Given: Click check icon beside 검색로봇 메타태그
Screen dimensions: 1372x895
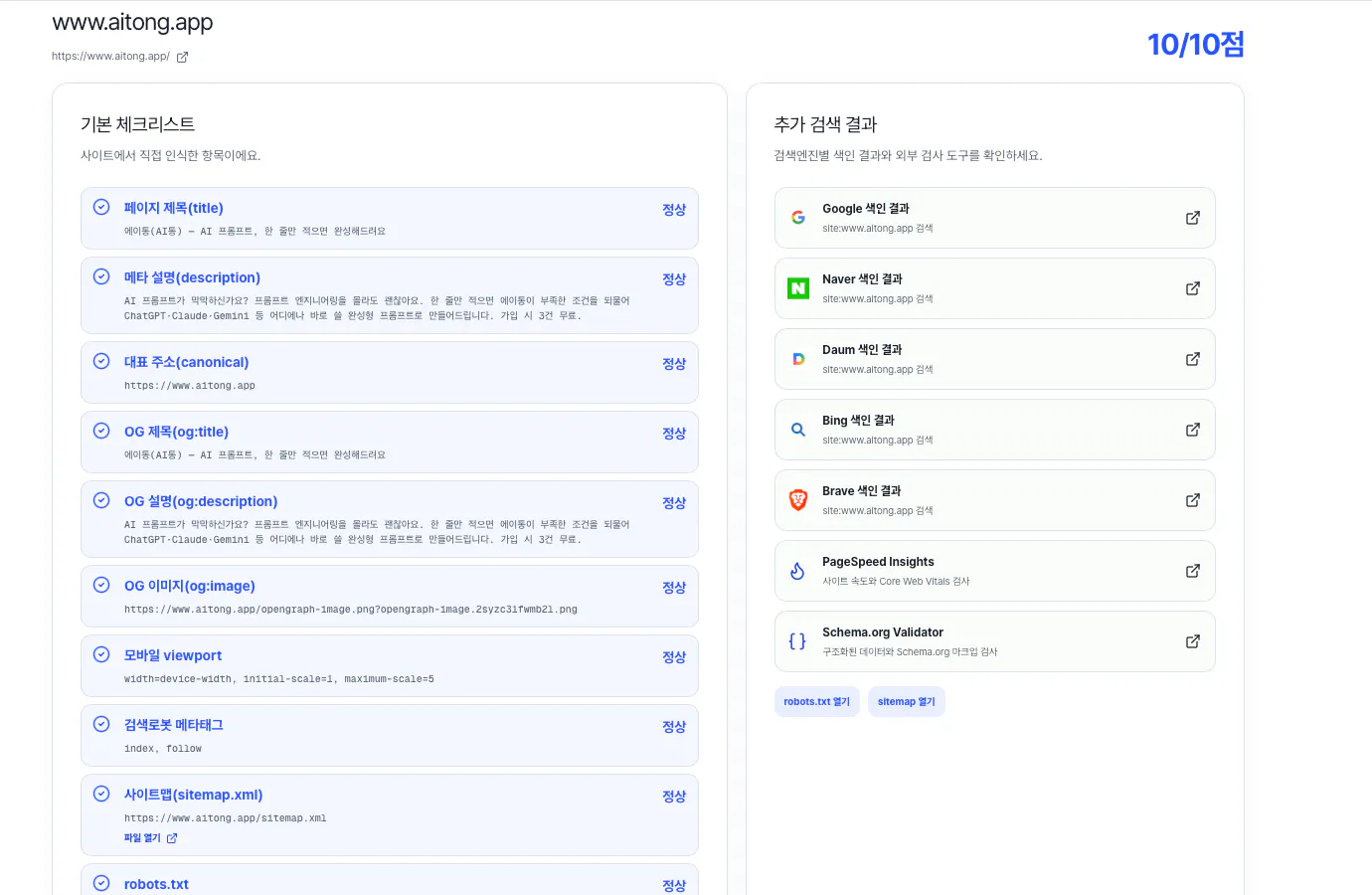Looking at the screenshot, I should click(101, 724).
